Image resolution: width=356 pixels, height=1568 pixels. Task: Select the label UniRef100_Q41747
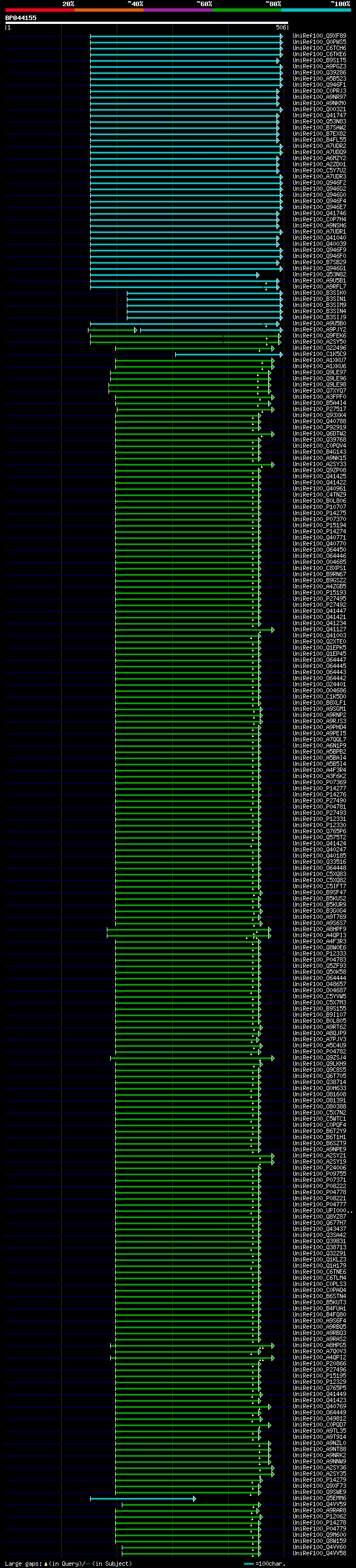click(x=319, y=116)
